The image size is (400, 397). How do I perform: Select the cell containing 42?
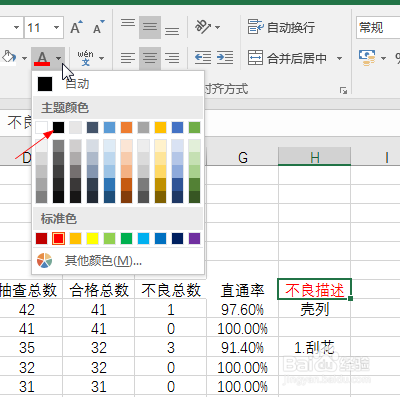(31, 309)
